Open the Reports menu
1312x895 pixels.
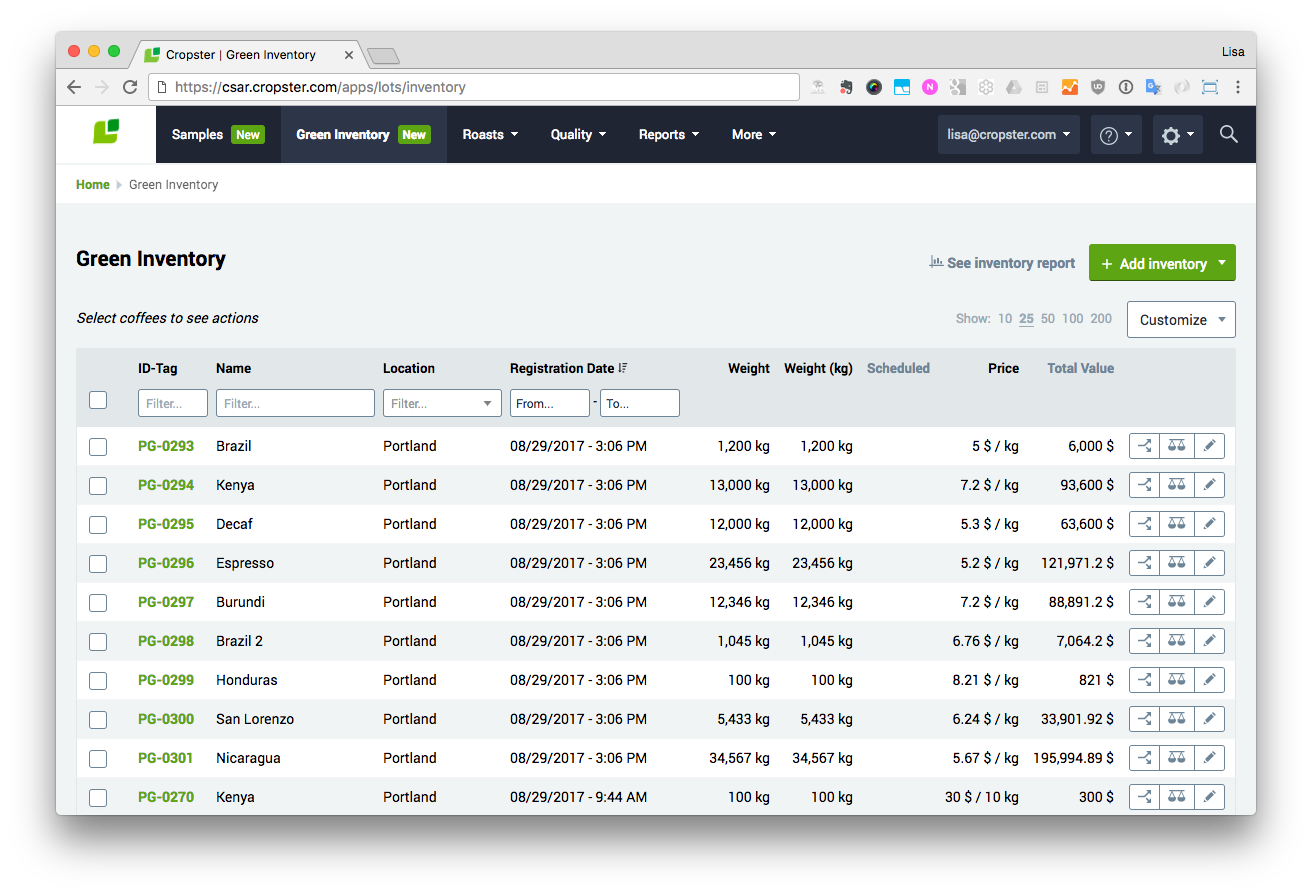(x=668, y=134)
